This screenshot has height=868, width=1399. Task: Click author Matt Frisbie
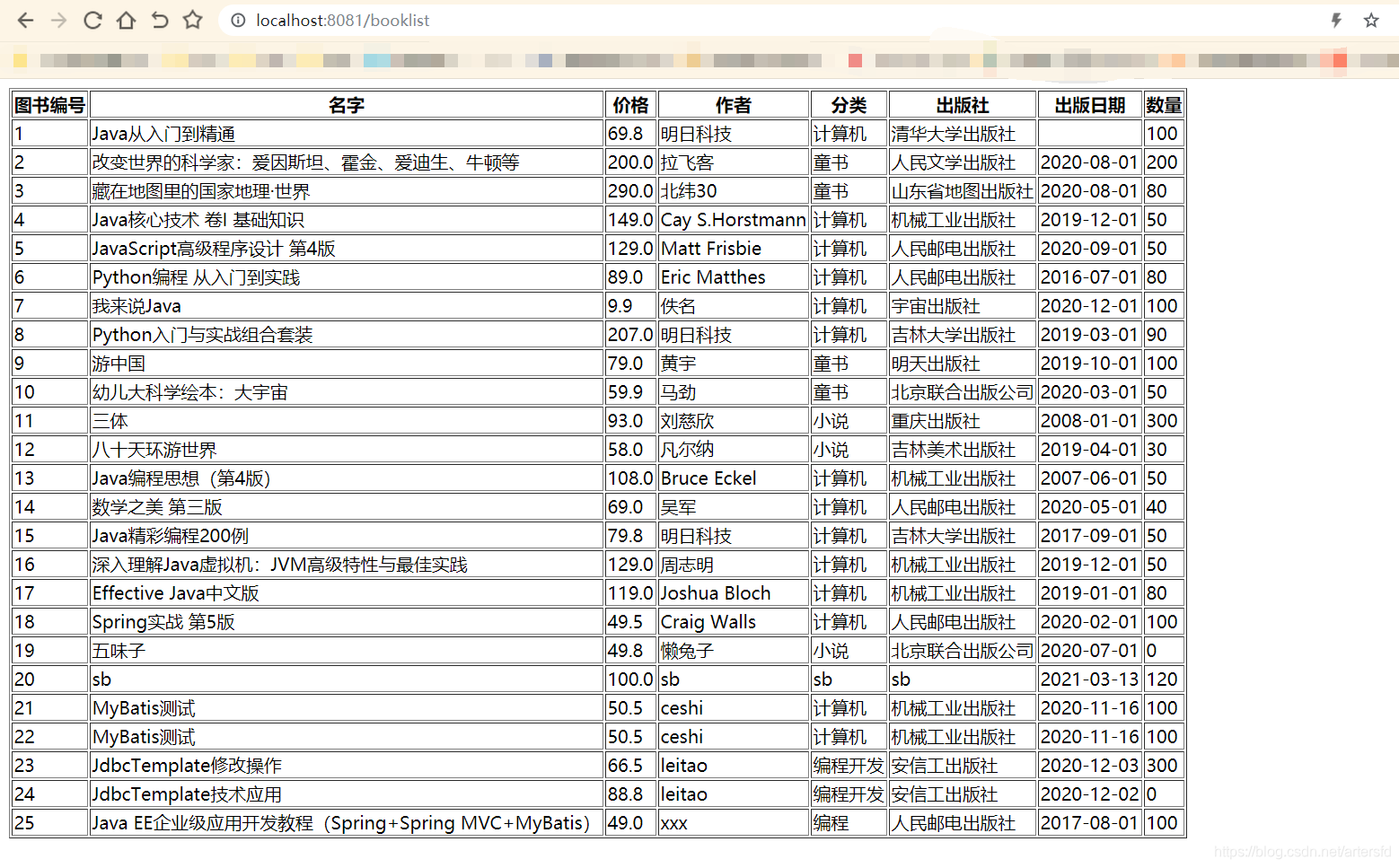[x=711, y=249]
